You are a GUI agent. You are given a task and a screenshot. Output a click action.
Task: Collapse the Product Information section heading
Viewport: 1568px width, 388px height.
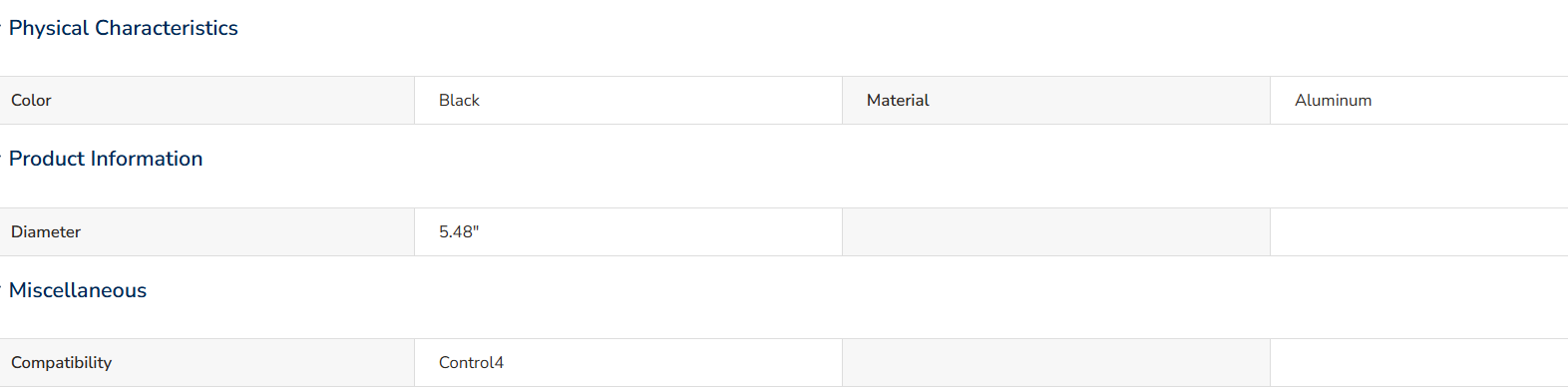[x=106, y=159]
